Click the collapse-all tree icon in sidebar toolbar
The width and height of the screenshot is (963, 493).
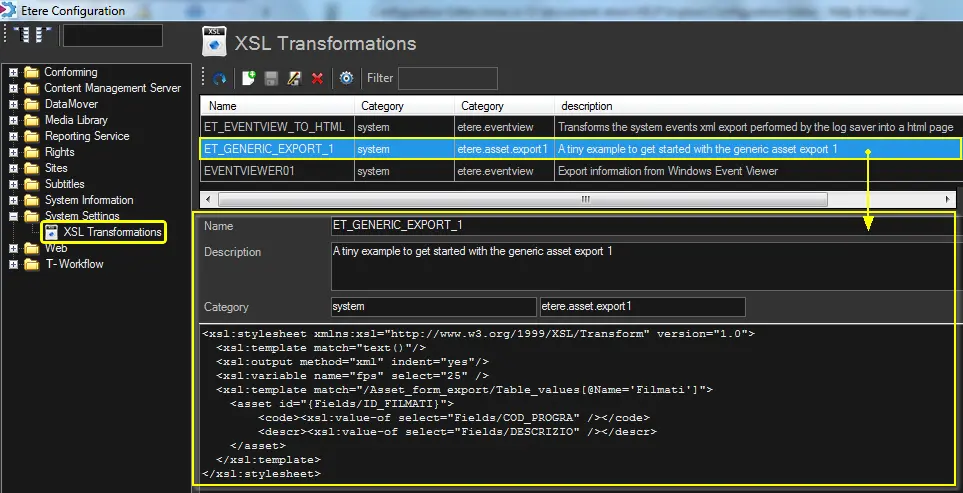point(42,35)
